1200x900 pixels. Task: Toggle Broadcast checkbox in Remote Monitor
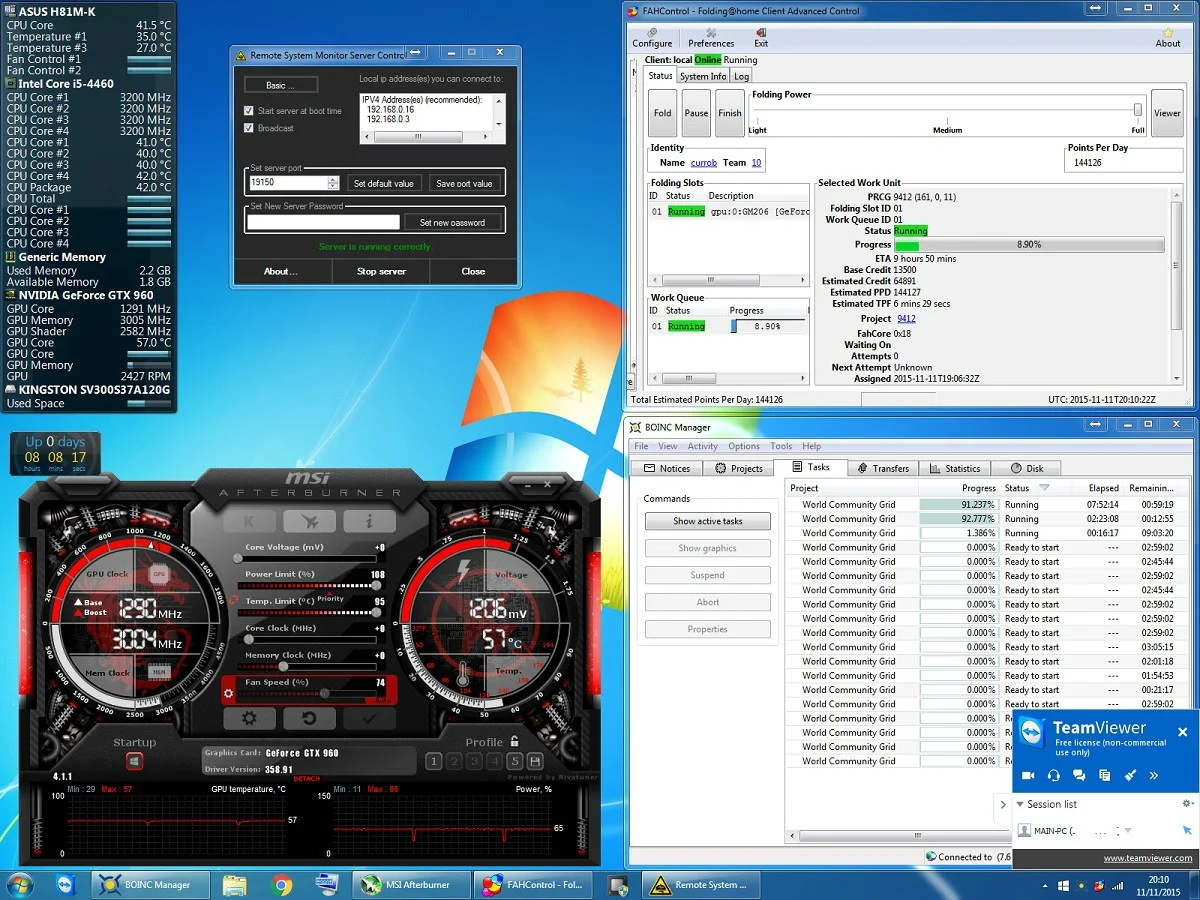pos(249,128)
